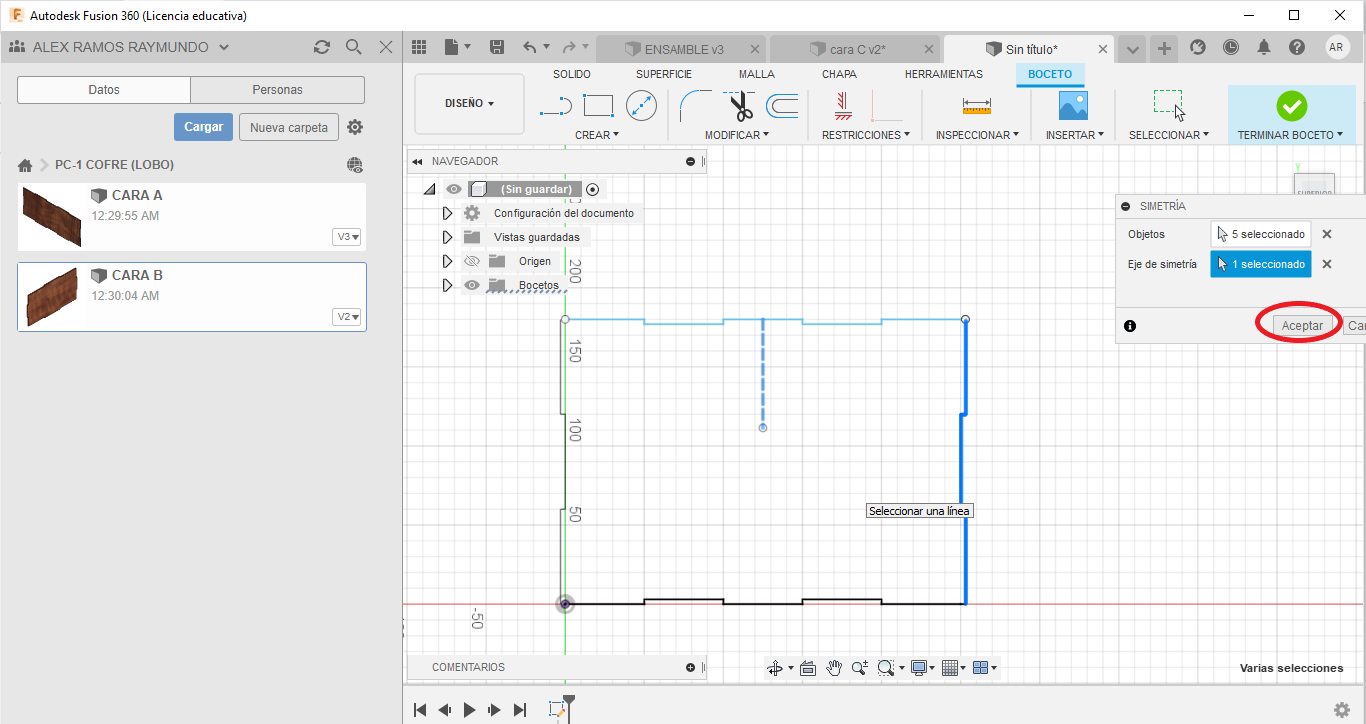Open the data panel grid icon
The image size is (1366, 724).
click(419, 47)
